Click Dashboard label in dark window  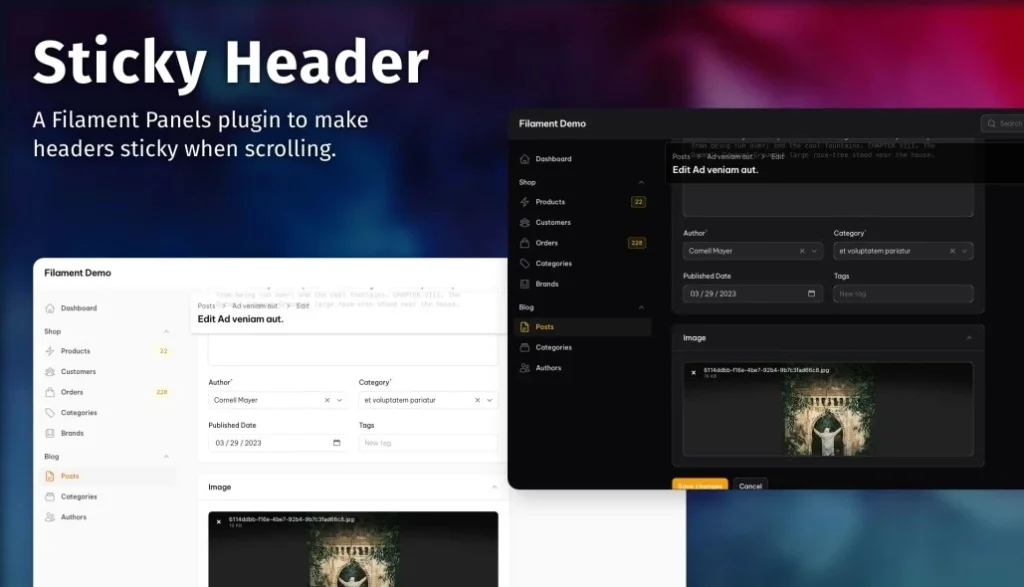pos(554,159)
